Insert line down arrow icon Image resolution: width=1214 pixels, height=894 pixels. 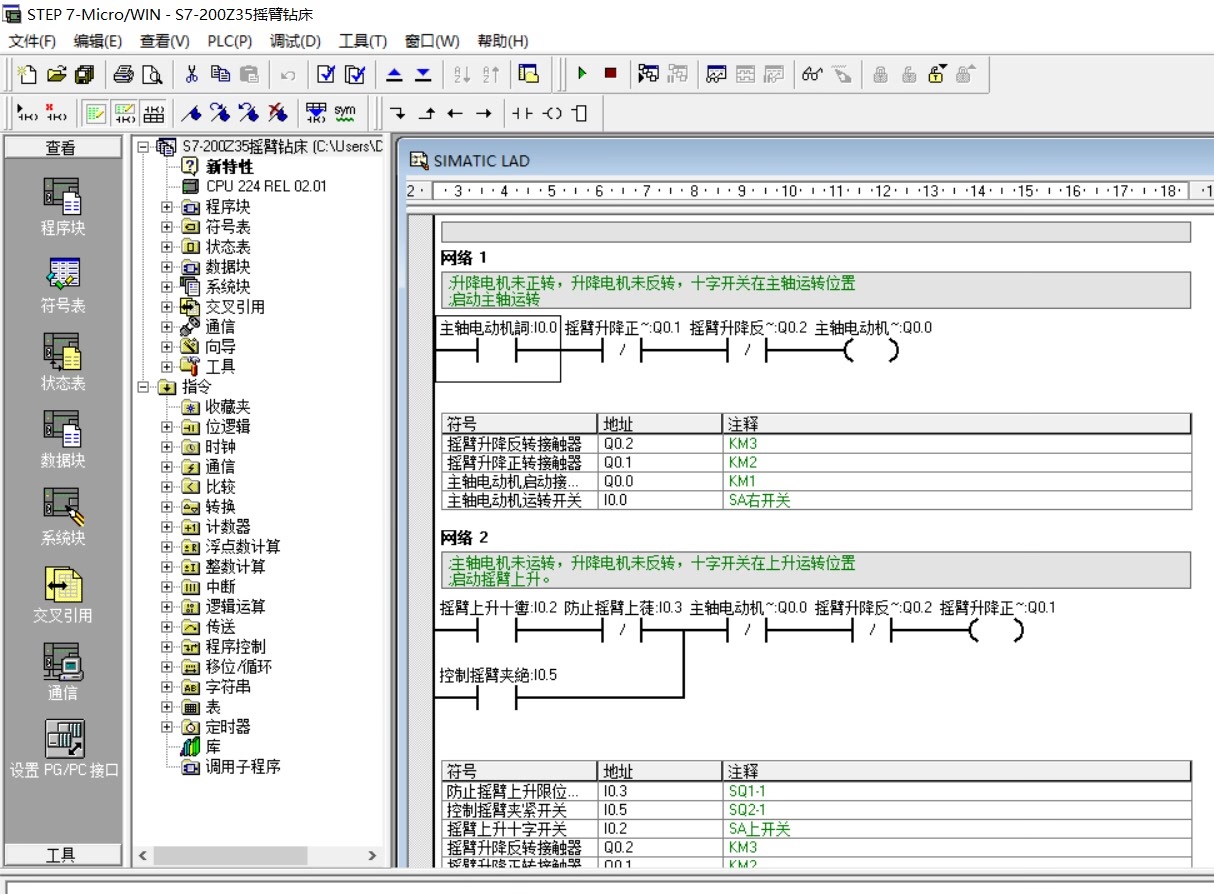(x=398, y=113)
